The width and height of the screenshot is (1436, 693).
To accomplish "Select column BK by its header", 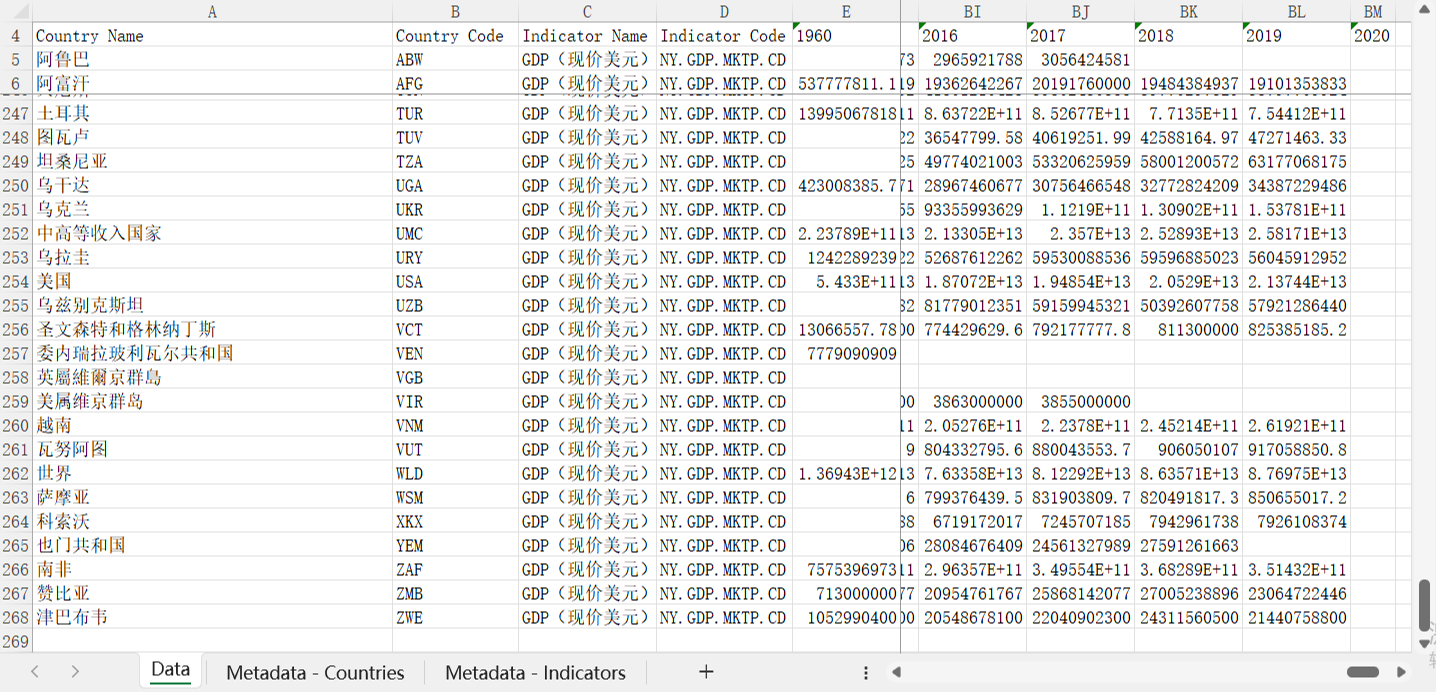I will pos(1188,12).
